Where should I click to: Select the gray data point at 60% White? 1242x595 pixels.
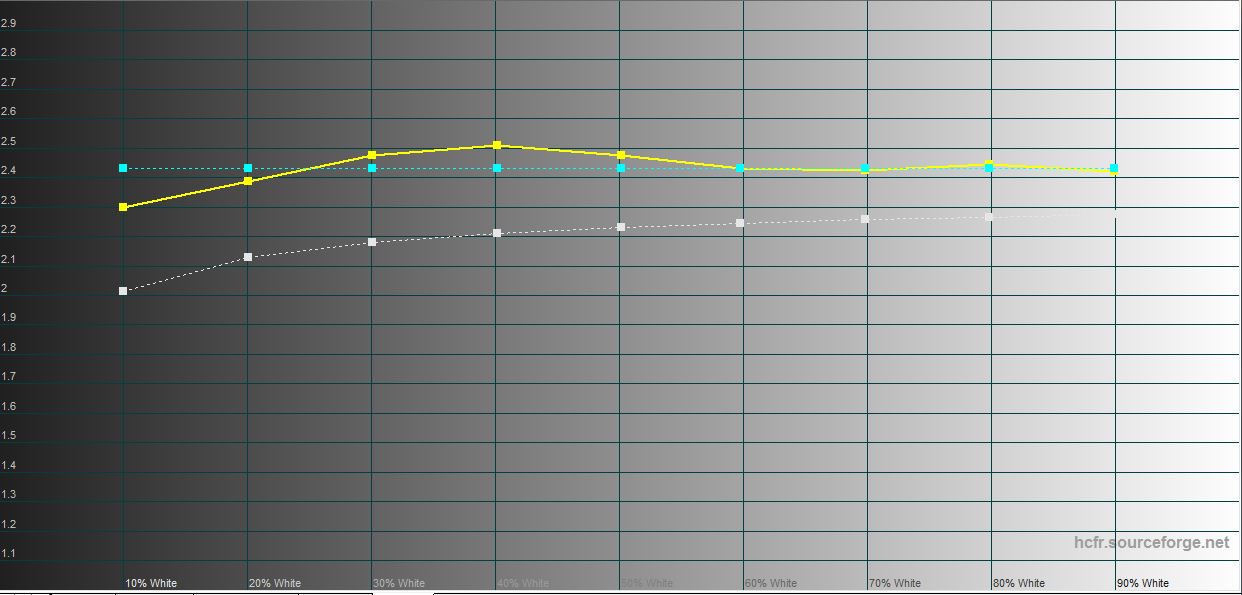[740, 223]
